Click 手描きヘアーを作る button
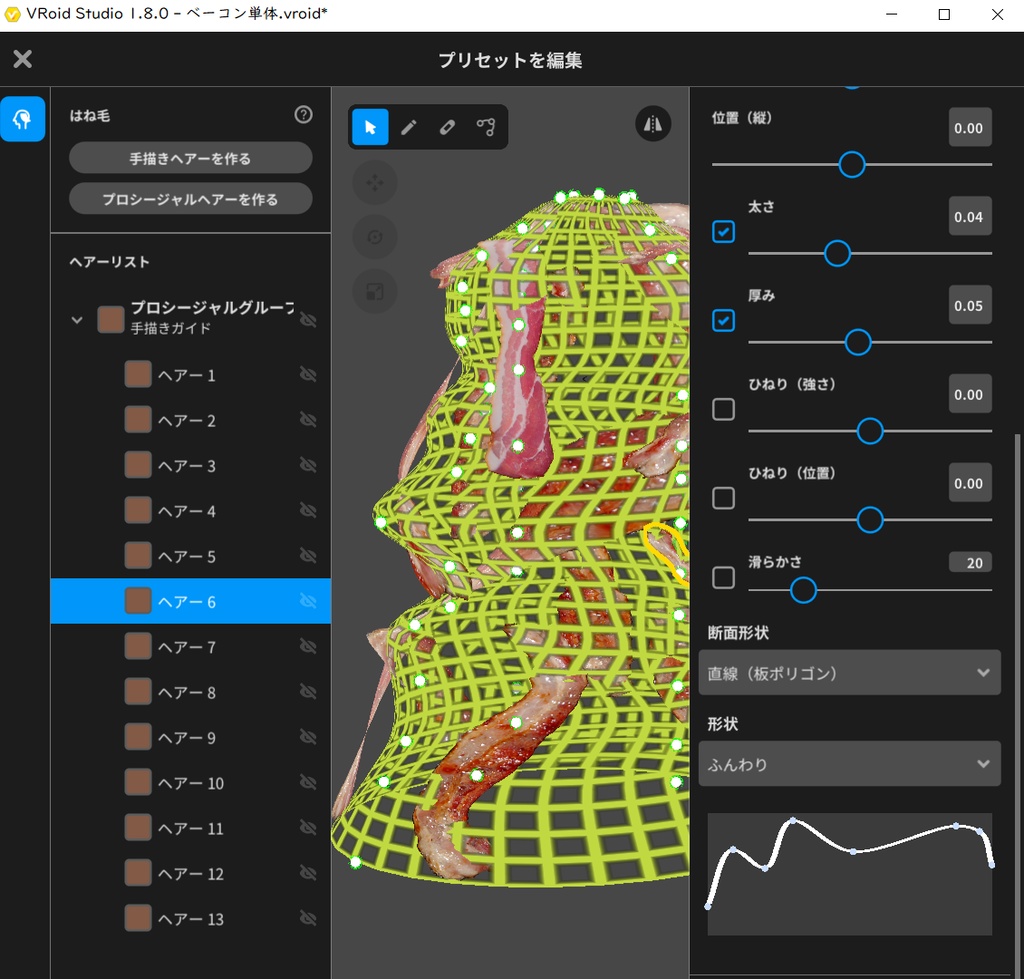The height and width of the screenshot is (979, 1024). point(190,157)
